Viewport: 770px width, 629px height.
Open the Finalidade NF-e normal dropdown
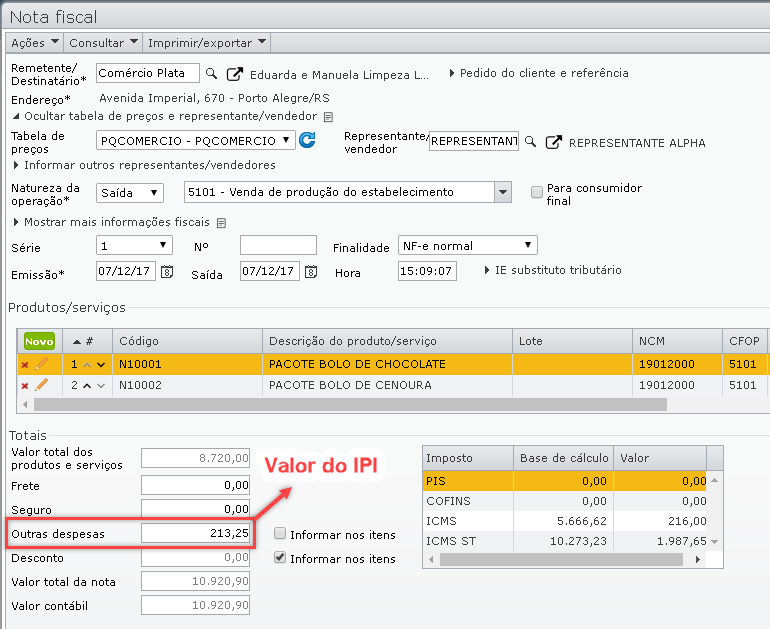coord(467,245)
